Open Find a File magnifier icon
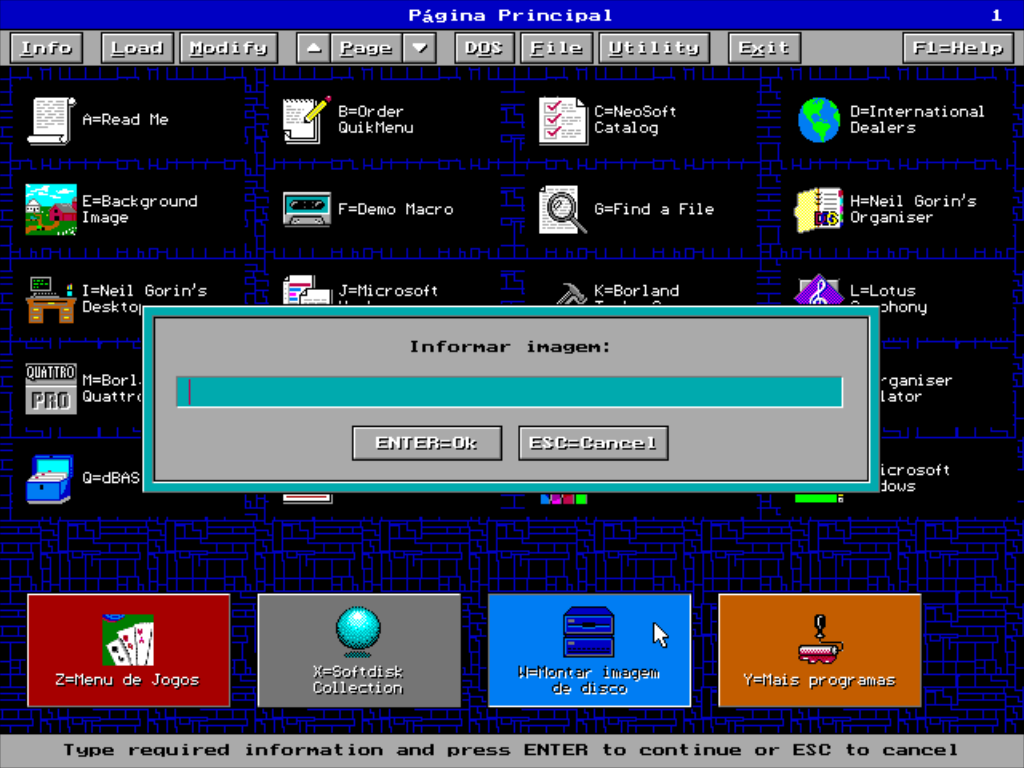This screenshot has height=768, width=1024. [562, 210]
